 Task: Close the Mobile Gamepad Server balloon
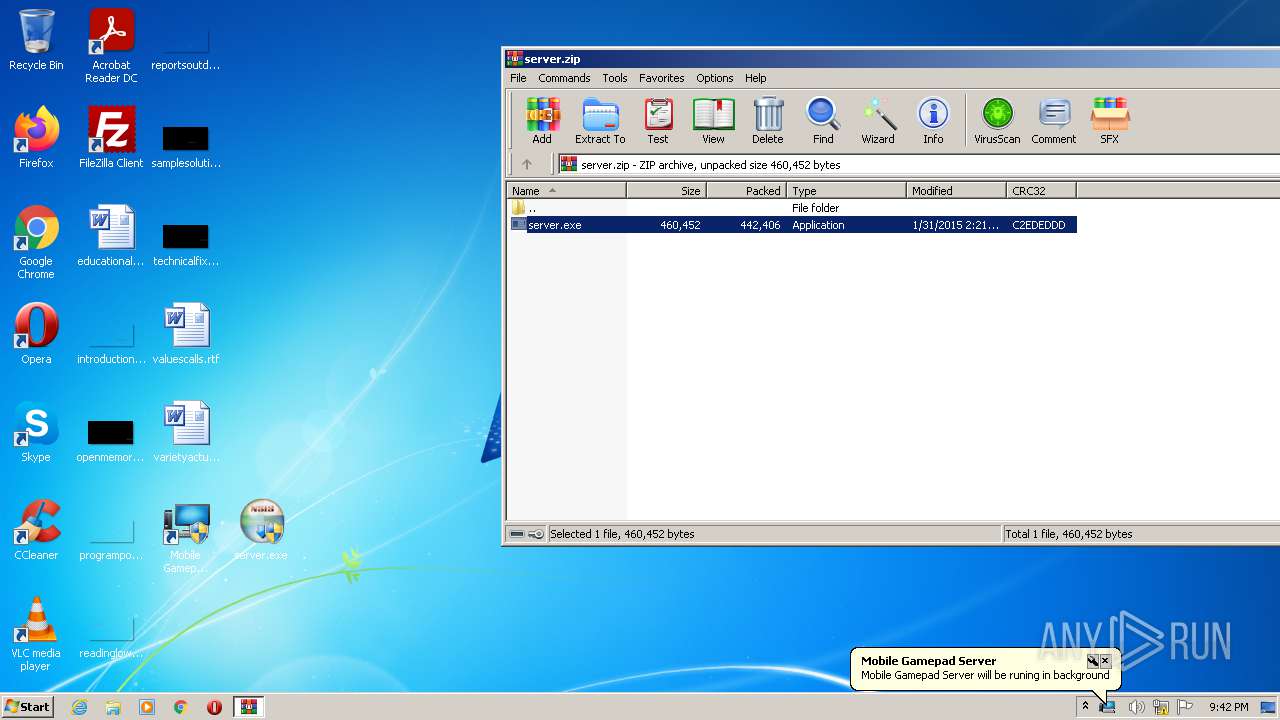click(1105, 661)
